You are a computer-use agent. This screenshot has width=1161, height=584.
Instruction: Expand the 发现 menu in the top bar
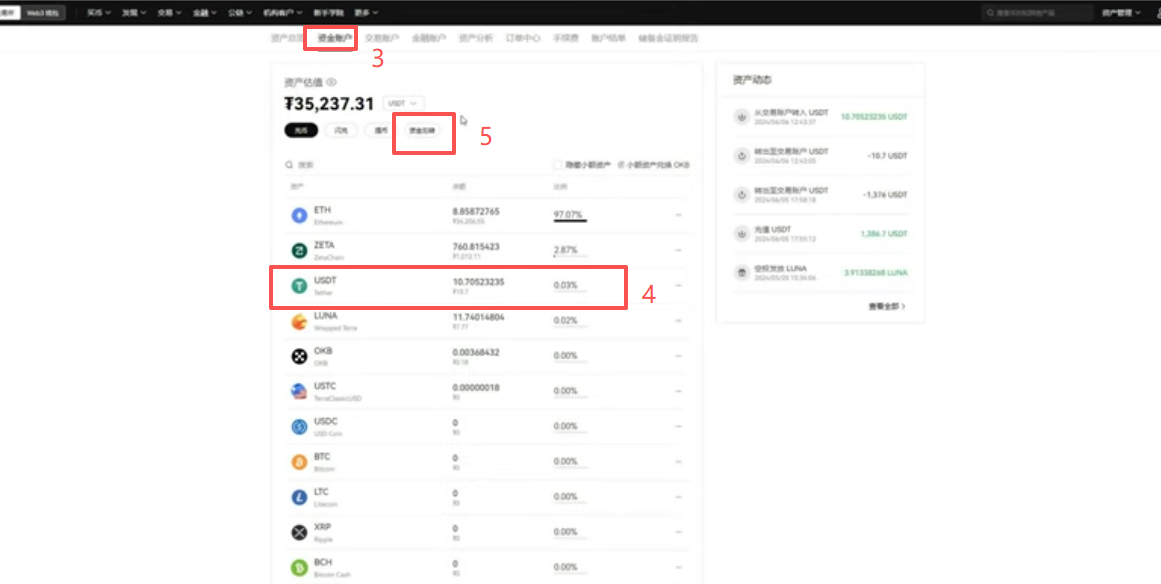click(134, 13)
